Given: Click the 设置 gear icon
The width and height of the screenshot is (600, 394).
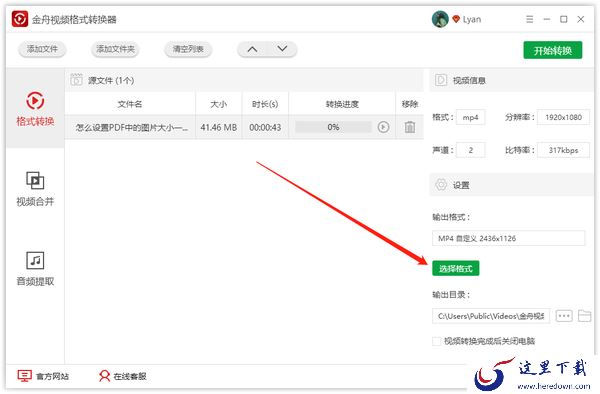Looking at the screenshot, I should (x=441, y=185).
